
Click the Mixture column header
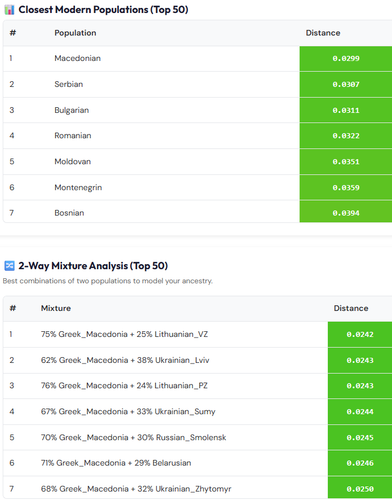click(56, 308)
